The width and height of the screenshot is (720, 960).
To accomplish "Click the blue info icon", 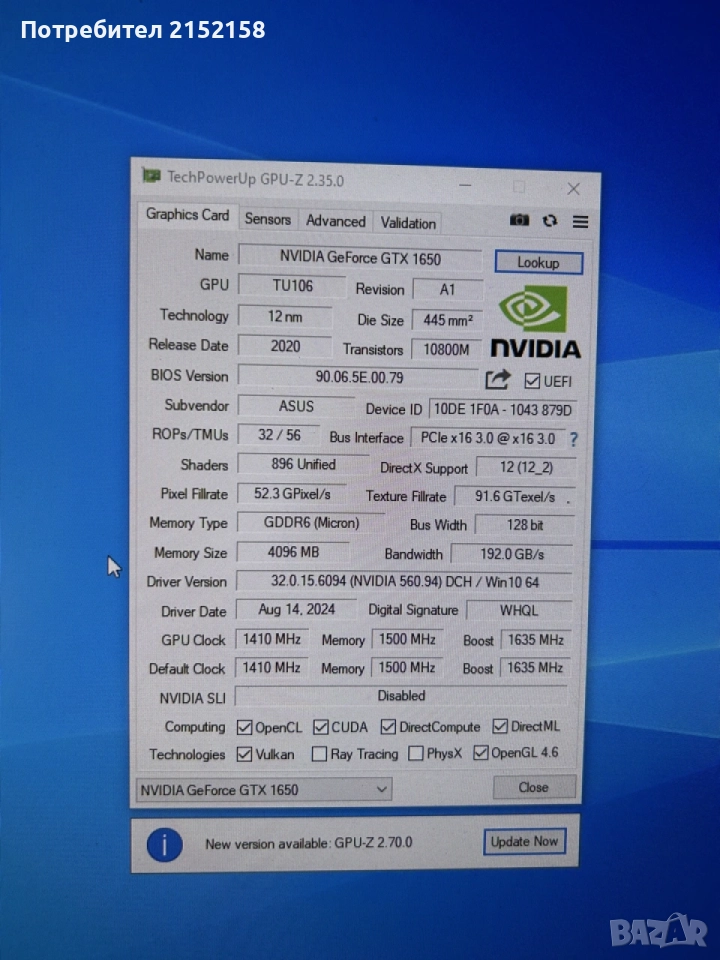I will click(x=165, y=844).
